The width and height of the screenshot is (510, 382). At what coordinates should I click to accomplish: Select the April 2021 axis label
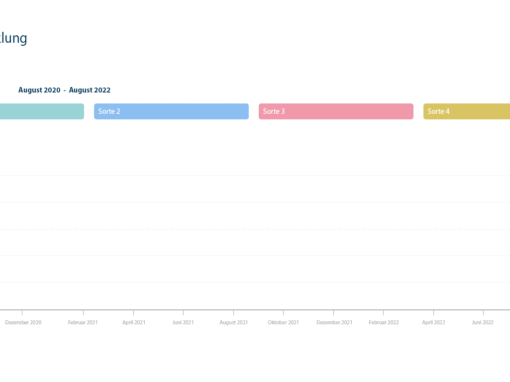(x=134, y=322)
